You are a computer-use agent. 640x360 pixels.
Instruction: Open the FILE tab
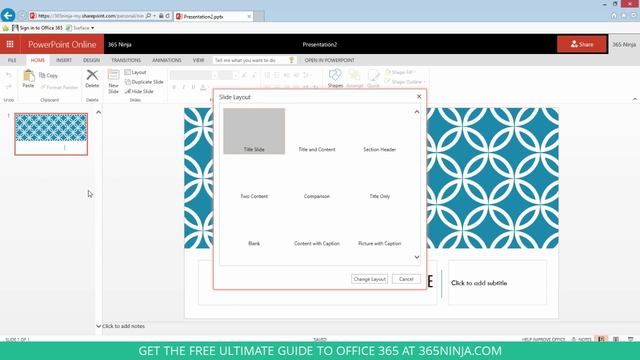pyautogui.click(x=12, y=60)
